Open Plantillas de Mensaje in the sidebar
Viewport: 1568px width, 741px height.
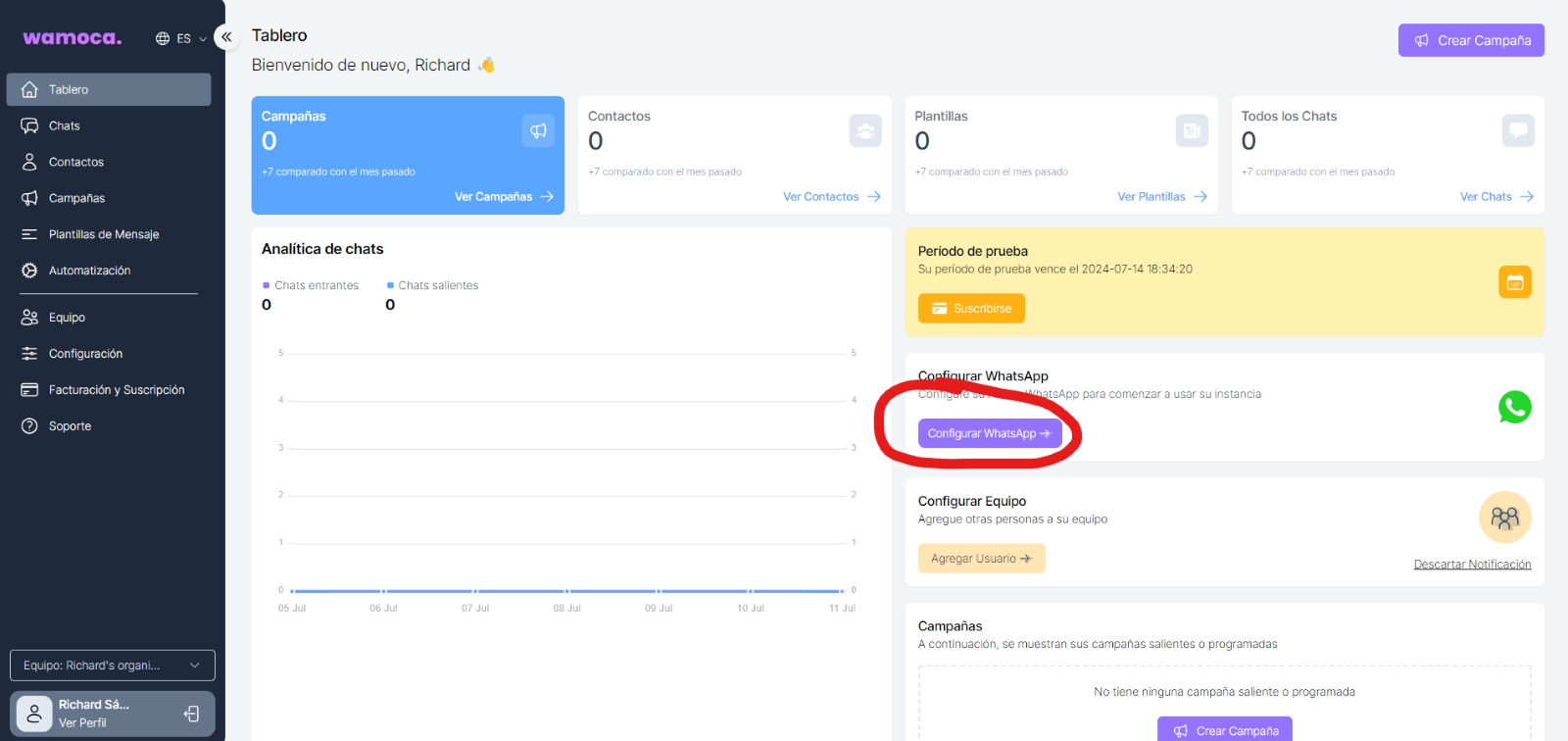(x=103, y=234)
